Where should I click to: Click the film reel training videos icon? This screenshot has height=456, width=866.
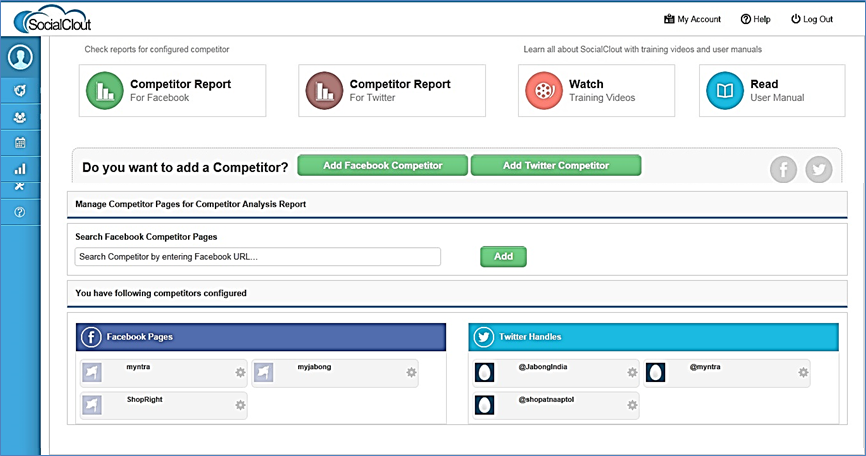[544, 91]
